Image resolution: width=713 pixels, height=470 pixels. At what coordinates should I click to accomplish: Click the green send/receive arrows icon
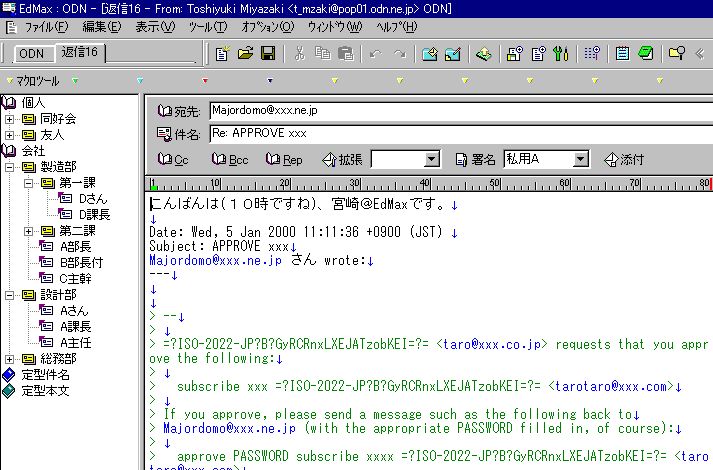click(x=484, y=54)
